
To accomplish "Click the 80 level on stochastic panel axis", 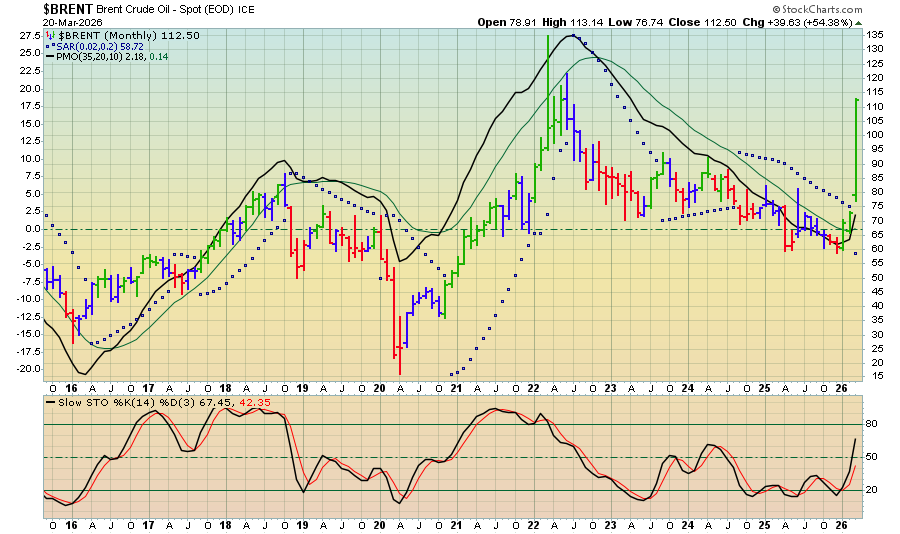I will pos(871,424).
